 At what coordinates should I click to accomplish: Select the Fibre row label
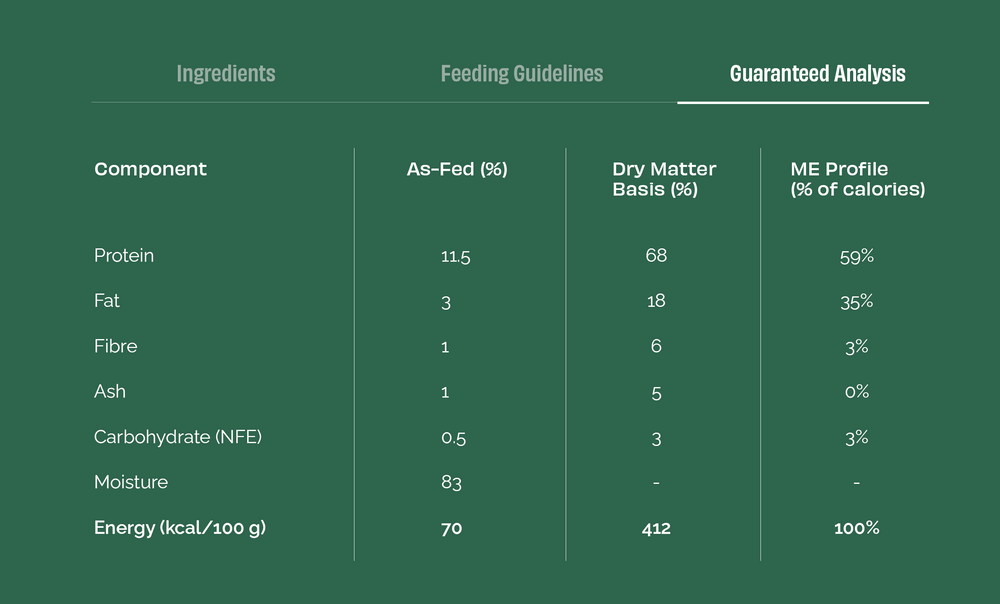point(116,347)
